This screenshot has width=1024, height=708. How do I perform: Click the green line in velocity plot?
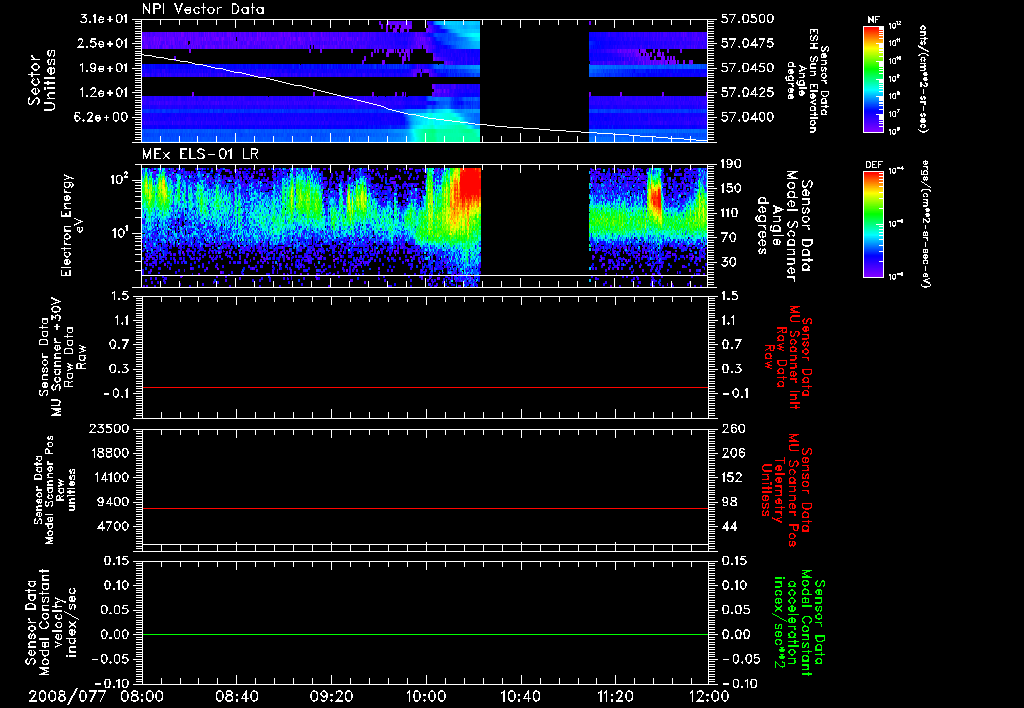point(425,634)
